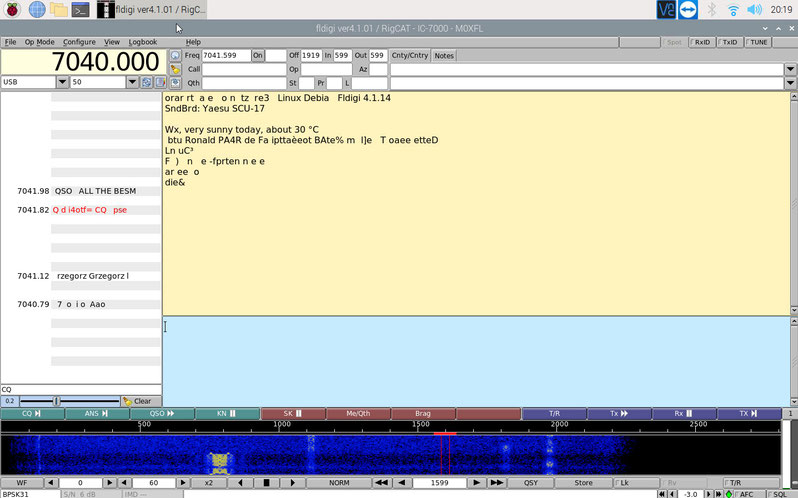
Task: Open Wi-Fi network tray icon
Action: [733, 9]
